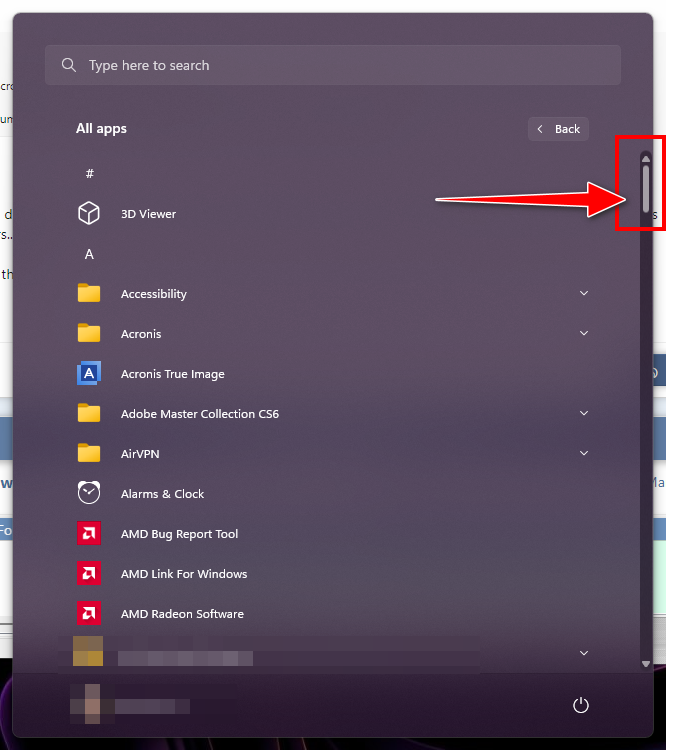Image resolution: width=675 pixels, height=750 pixels.
Task: Go back using the Back button
Action: [558, 129]
